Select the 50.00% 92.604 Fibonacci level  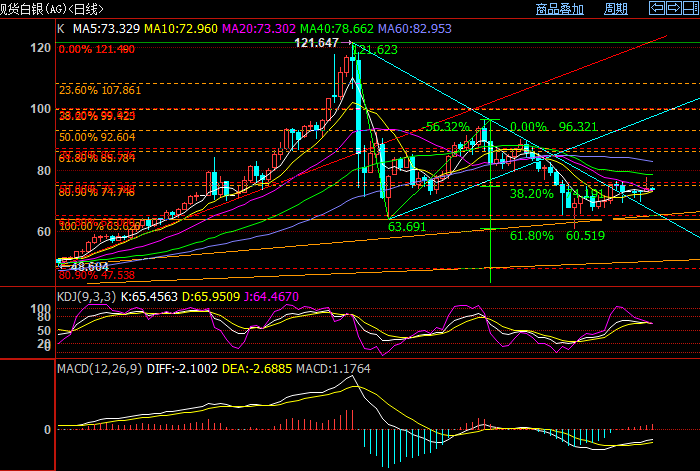click(97, 136)
